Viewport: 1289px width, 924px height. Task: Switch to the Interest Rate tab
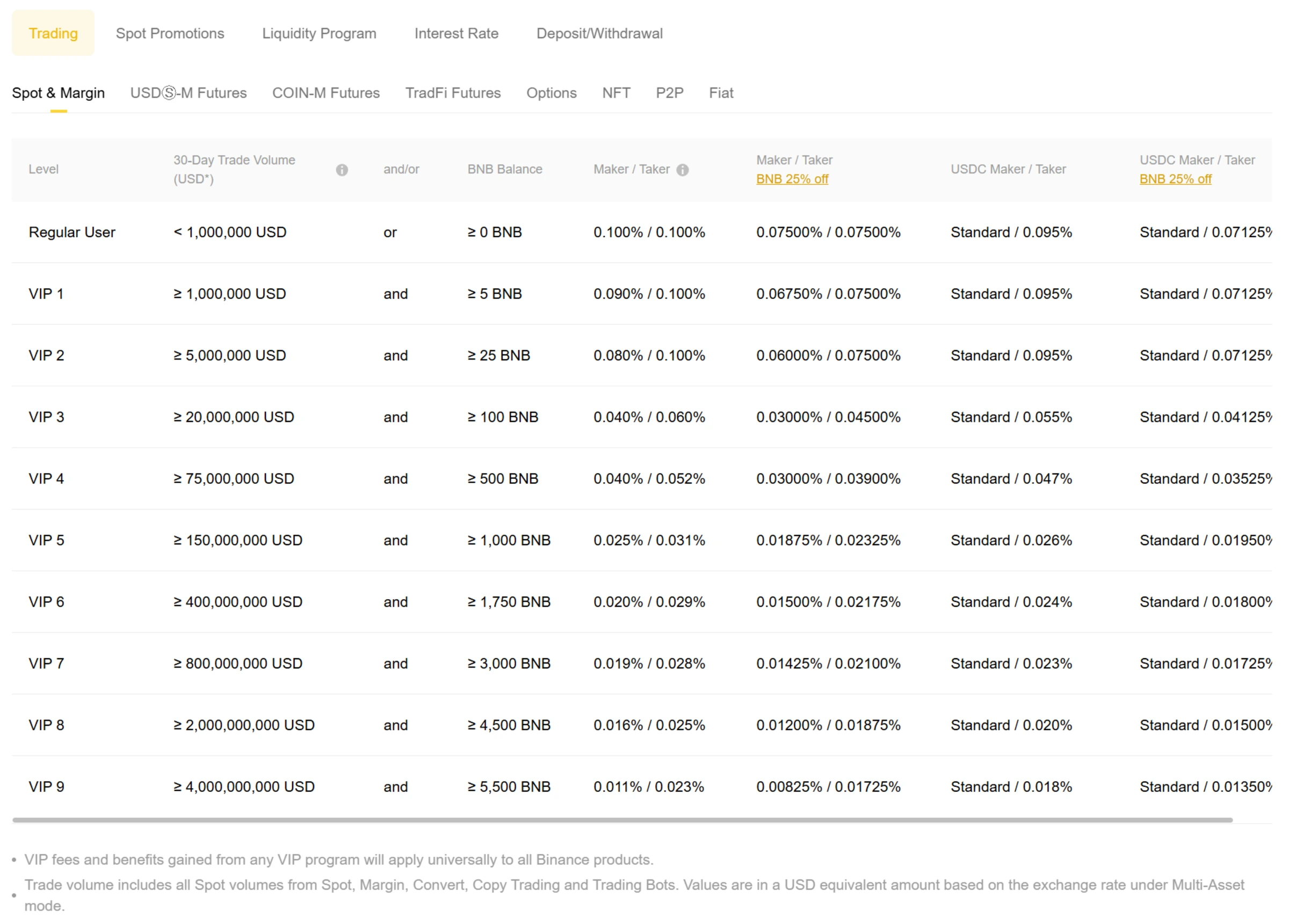click(457, 33)
